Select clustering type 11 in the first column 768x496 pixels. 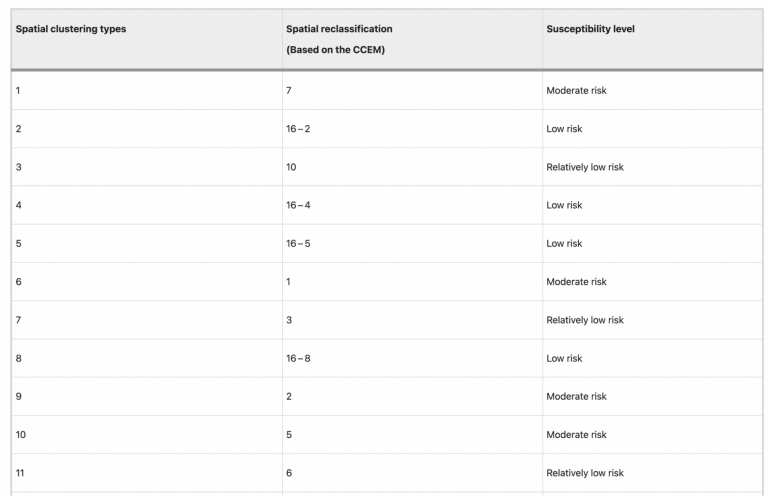click(x=20, y=473)
